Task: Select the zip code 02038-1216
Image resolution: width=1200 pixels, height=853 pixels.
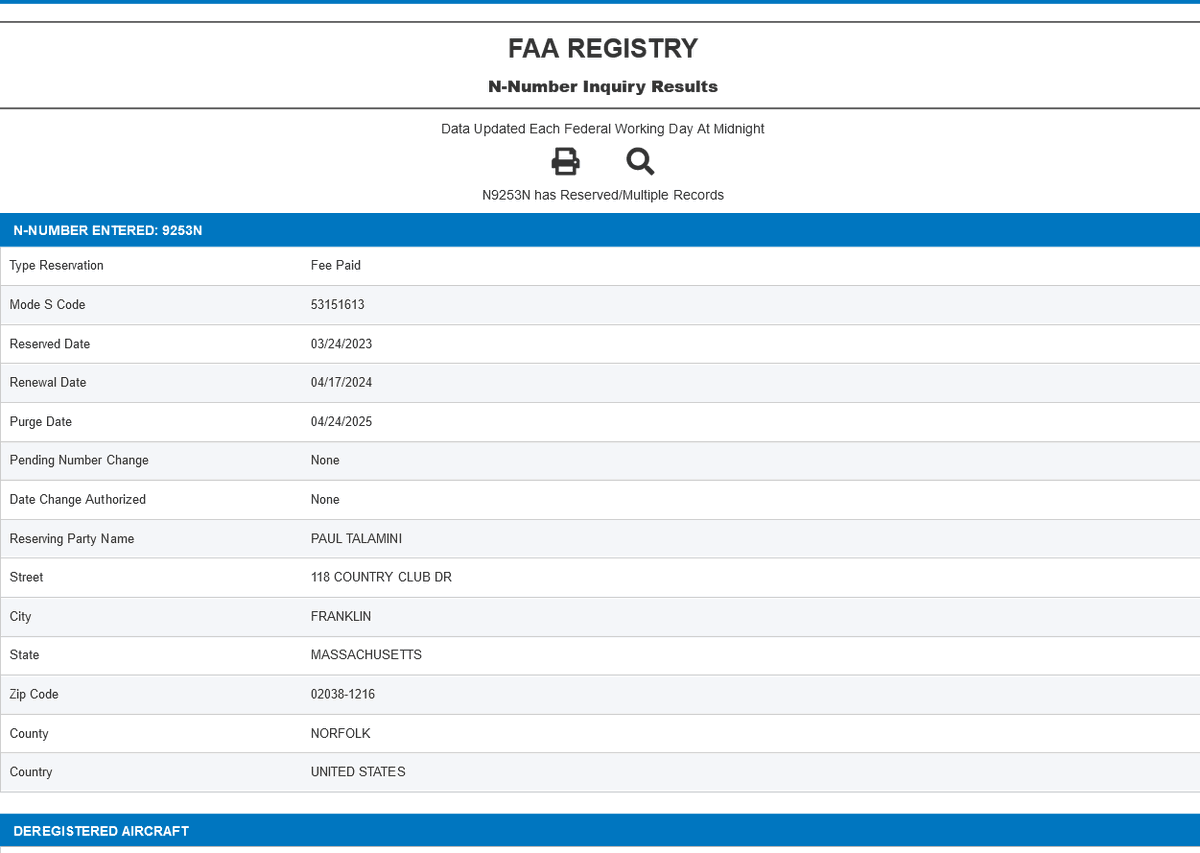Action: coord(343,694)
